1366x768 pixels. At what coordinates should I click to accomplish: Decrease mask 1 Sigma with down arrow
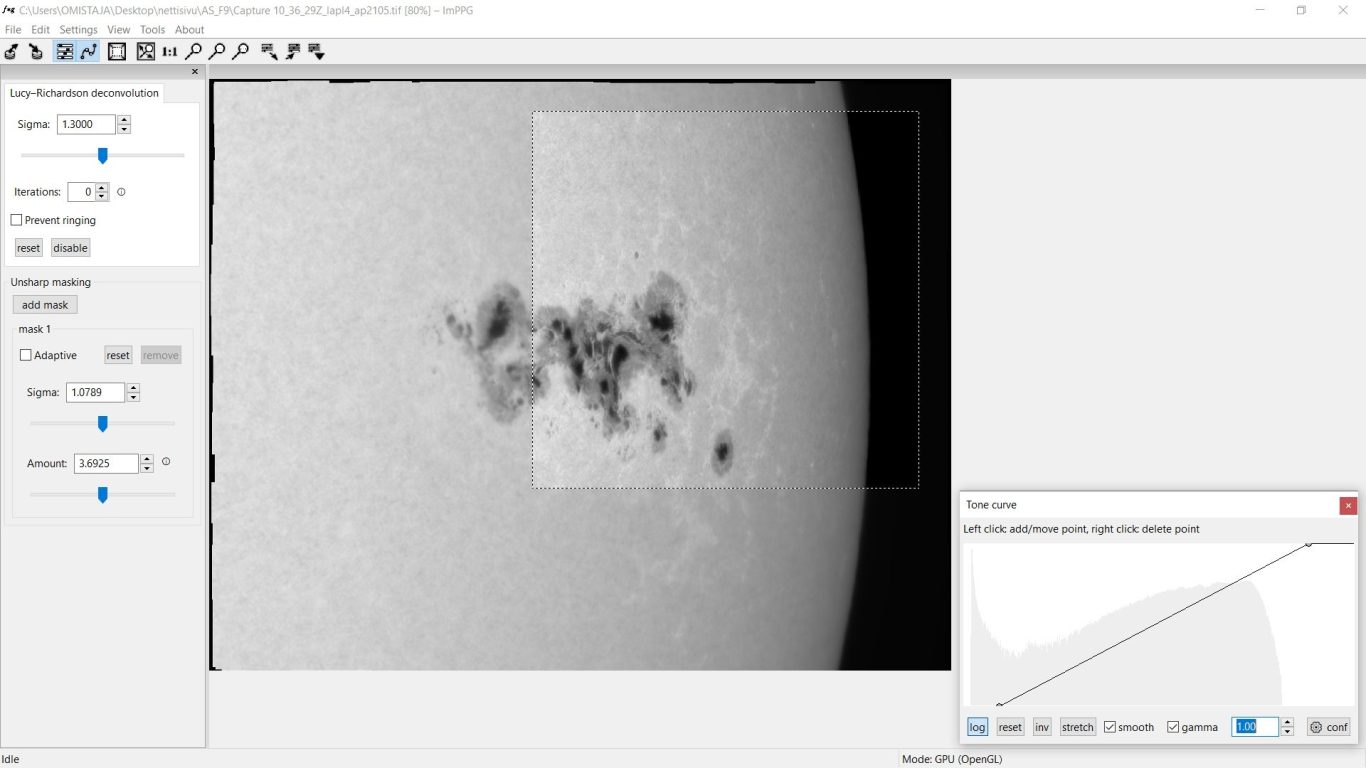(133, 397)
